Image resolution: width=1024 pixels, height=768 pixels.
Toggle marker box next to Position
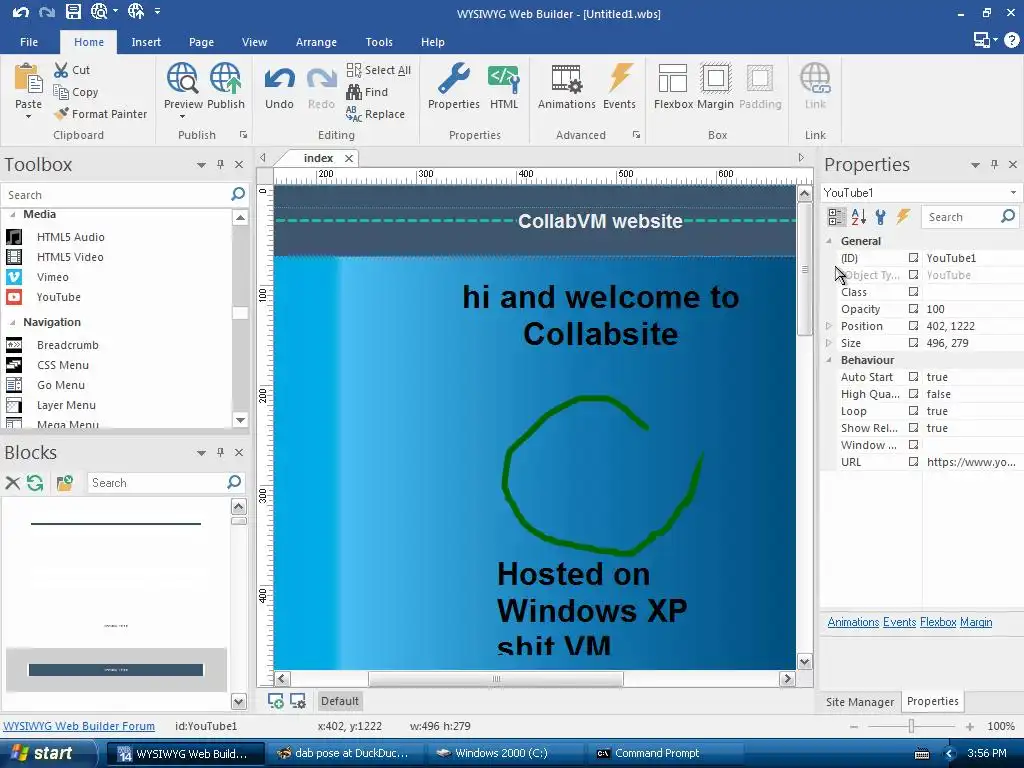914,326
